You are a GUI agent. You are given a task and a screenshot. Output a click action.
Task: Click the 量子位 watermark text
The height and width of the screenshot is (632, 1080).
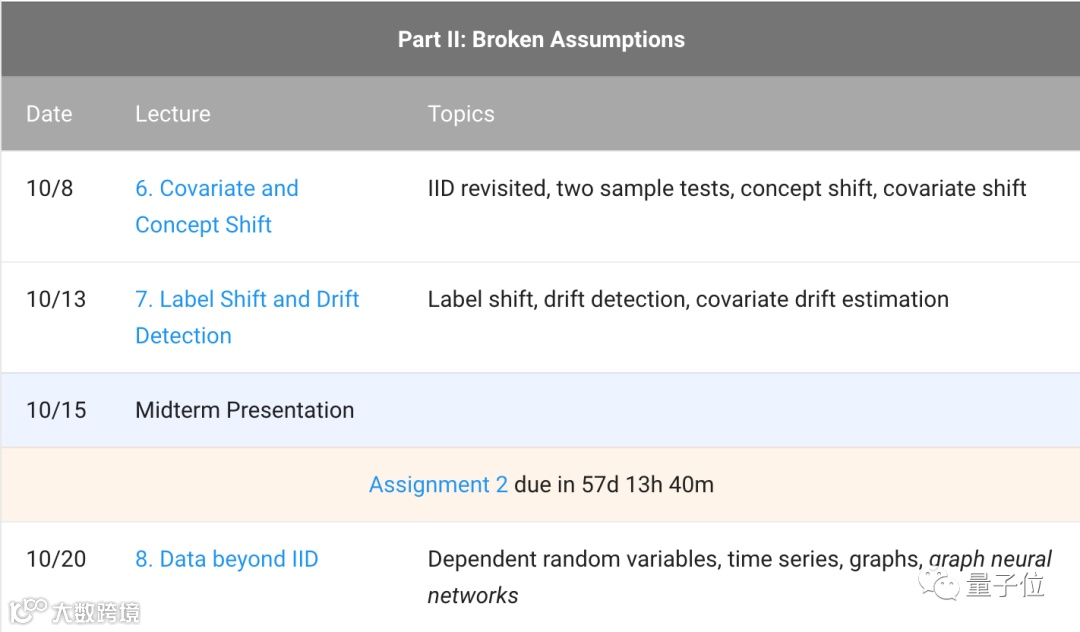(1005, 585)
